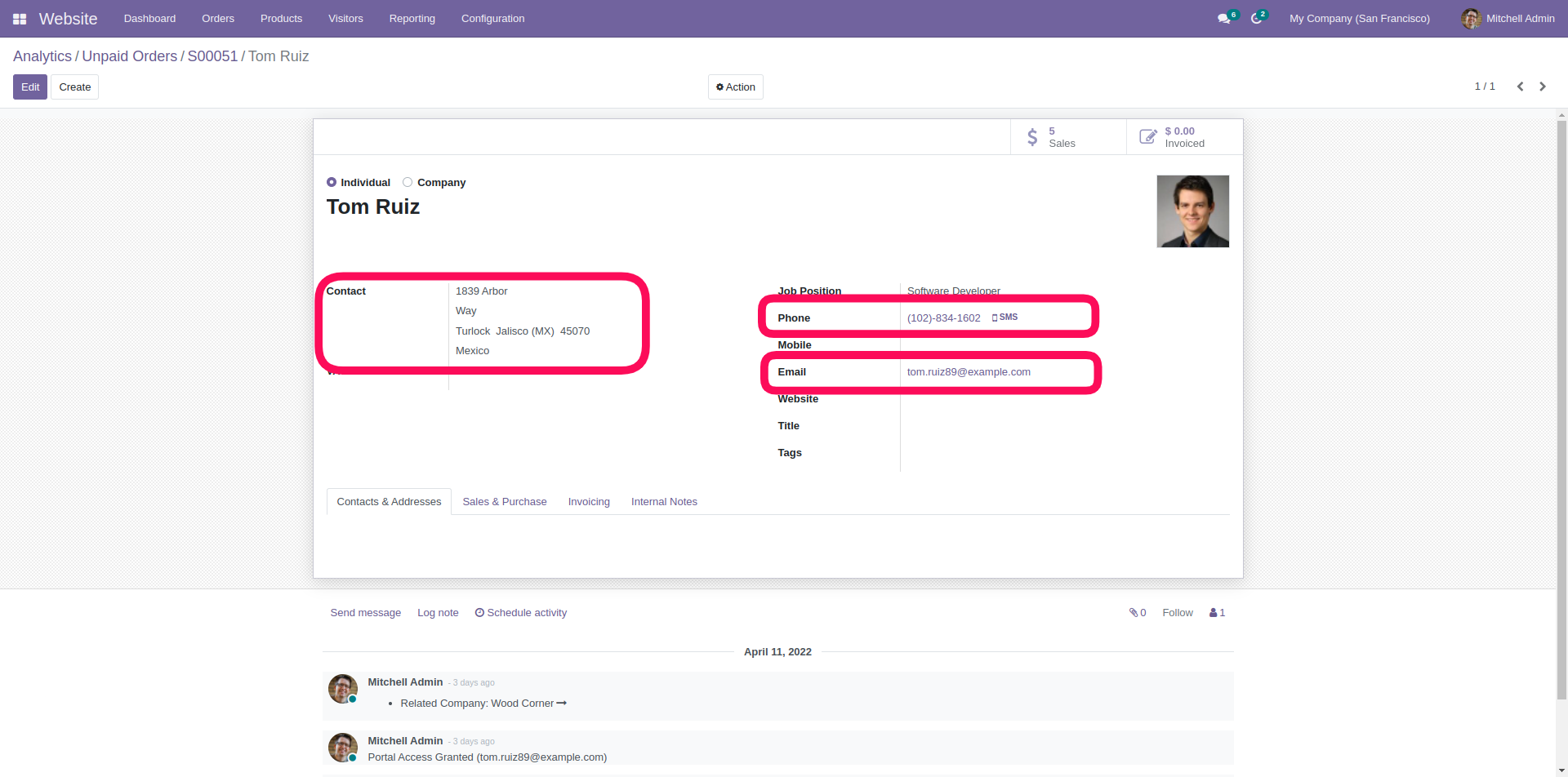Image resolution: width=1568 pixels, height=777 pixels.
Task: Open the Mitchell Admin user menu
Action: click(1508, 19)
